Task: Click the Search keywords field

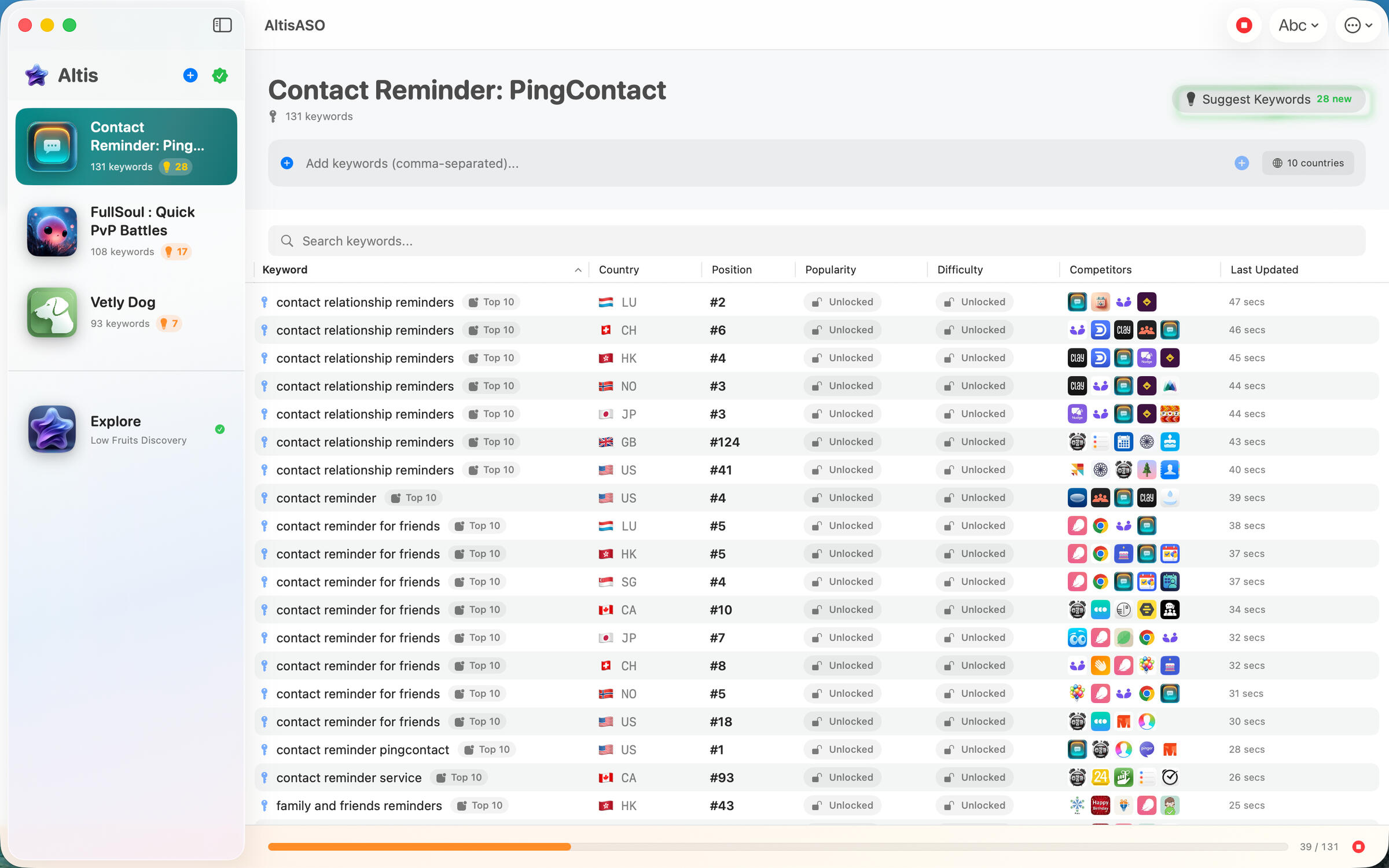Action: 816,241
